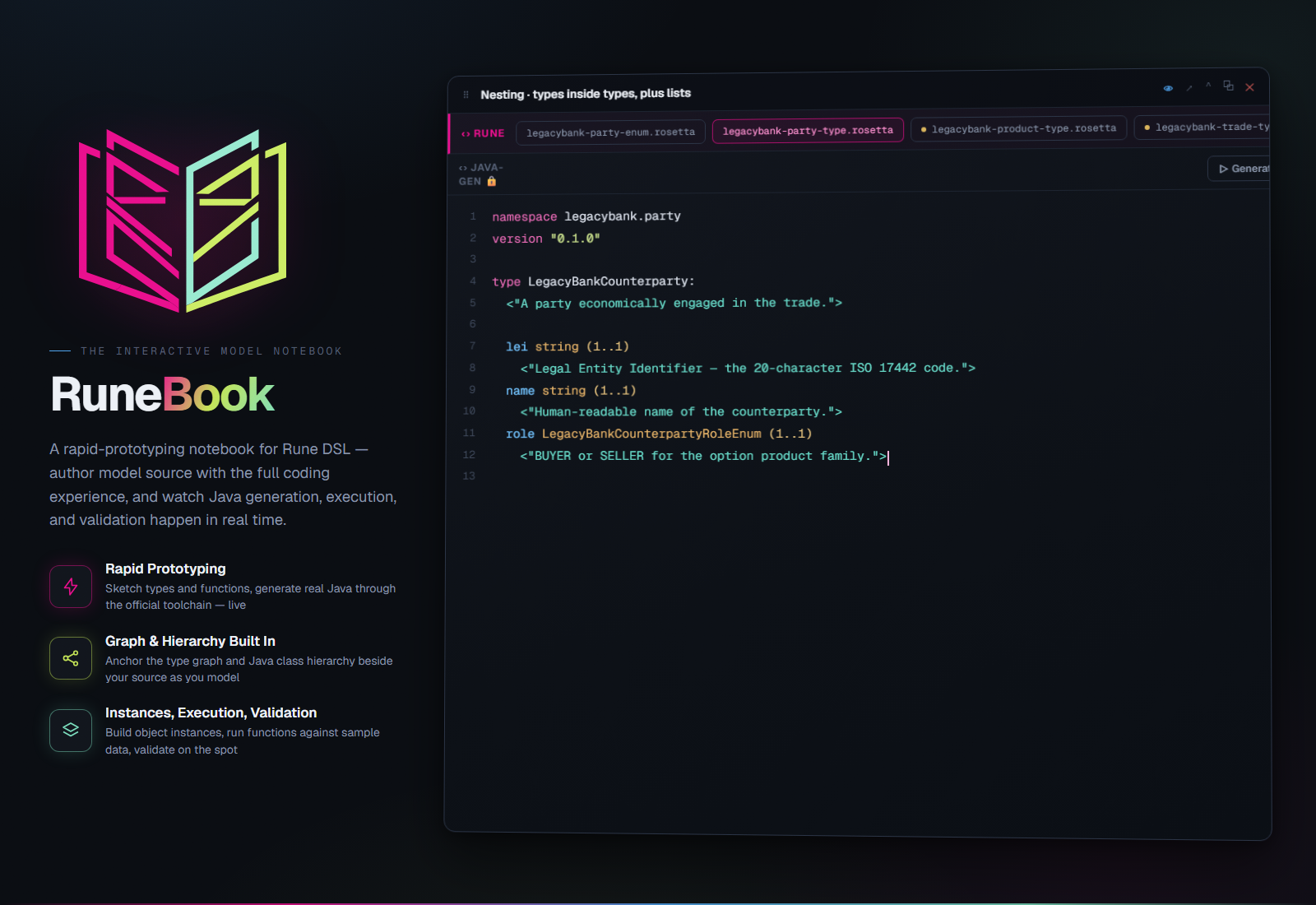
Task: Open legacybank-product-type.rosetta file tab
Action: (1018, 128)
